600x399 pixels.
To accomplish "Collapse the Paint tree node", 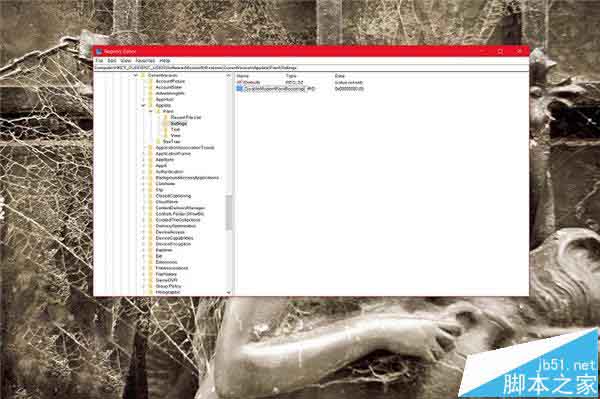I will coord(151,111).
